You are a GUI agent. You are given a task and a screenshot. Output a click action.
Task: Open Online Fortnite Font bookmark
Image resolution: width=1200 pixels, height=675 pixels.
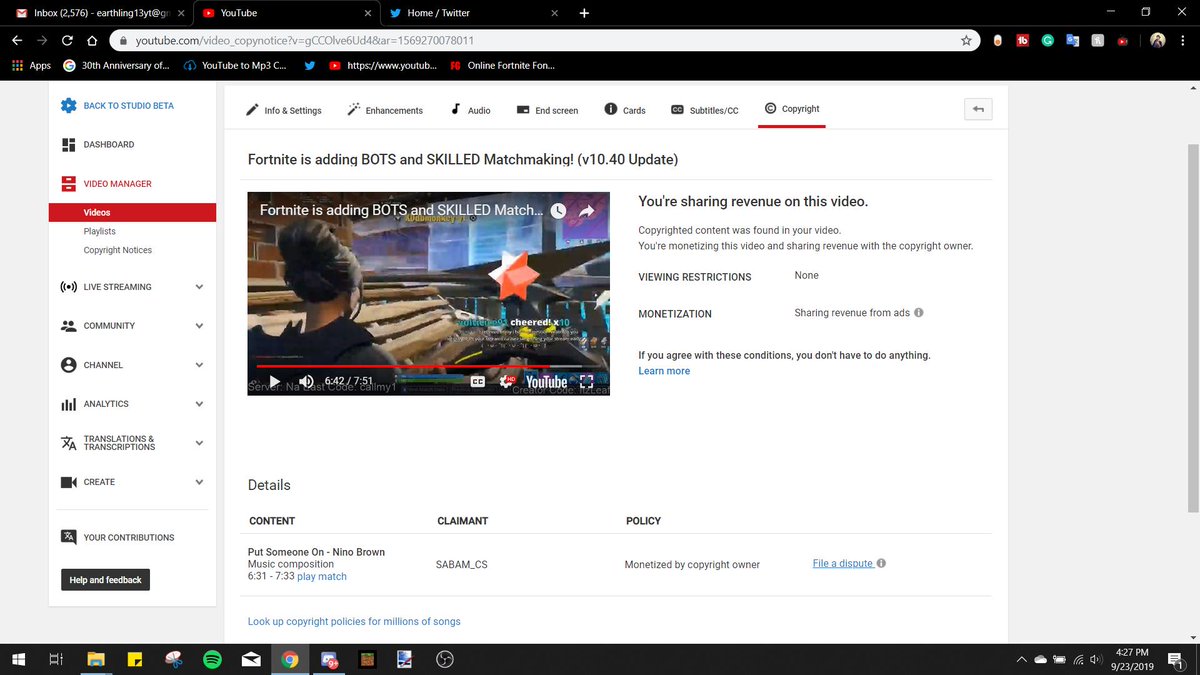tap(502, 66)
